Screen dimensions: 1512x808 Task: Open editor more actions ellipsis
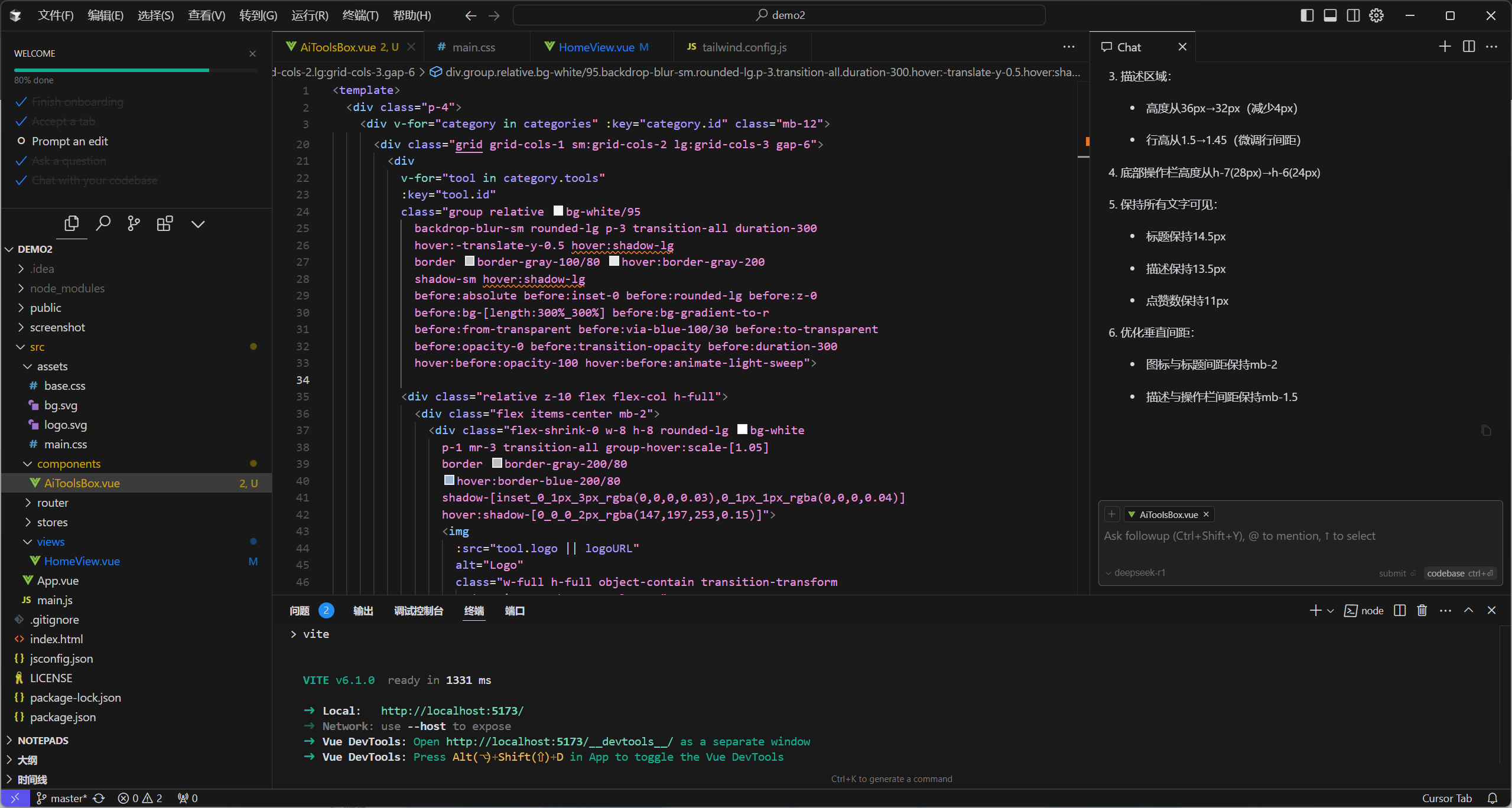[1069, 47]
